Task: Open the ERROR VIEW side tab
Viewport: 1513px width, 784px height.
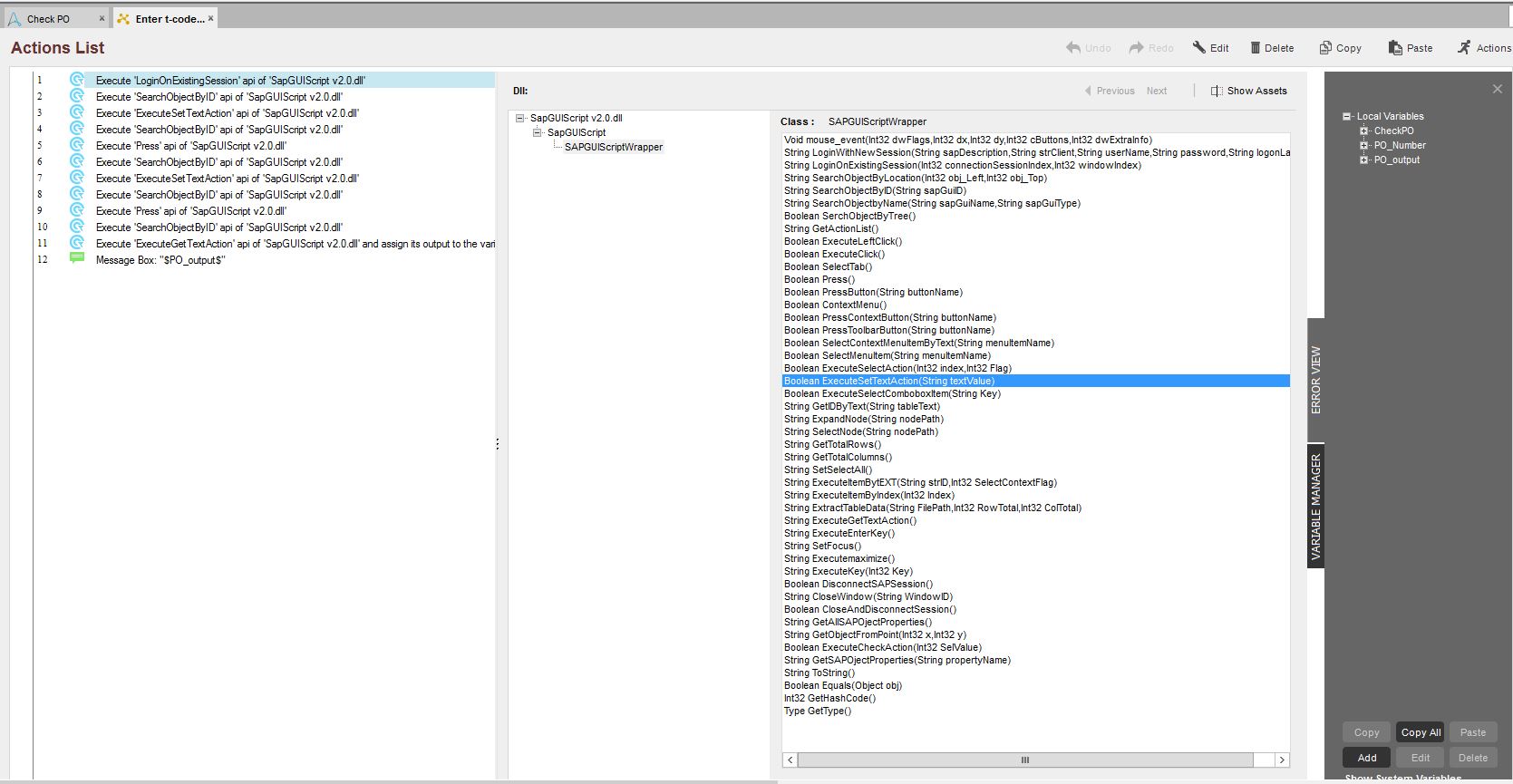Action: (x=1315, y=380)
